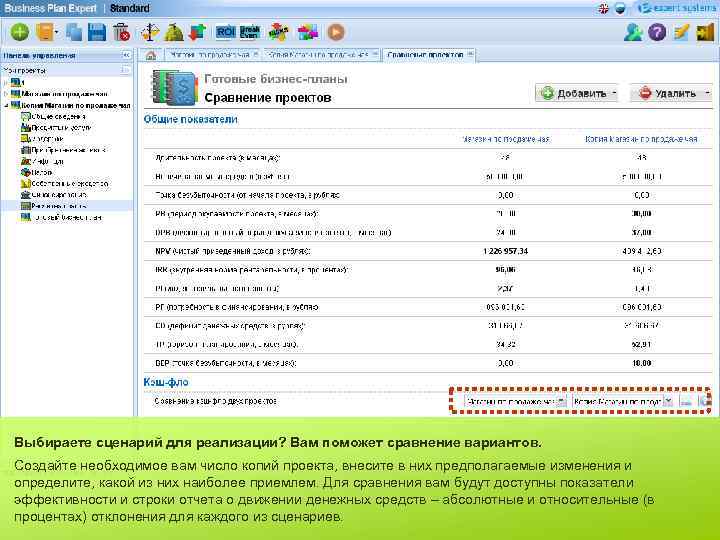This screenshot has width=720, height=540.
Task: Click the Магазин по продаже чая column header
Action: 505,139
